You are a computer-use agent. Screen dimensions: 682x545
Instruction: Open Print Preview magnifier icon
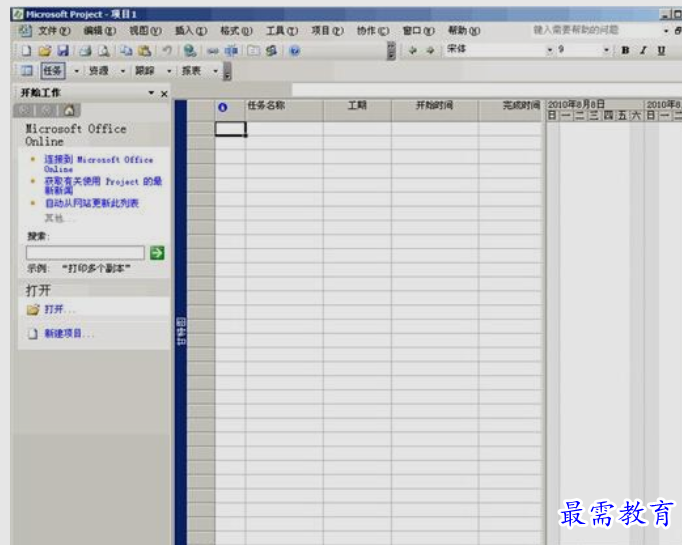click(104, 51)
